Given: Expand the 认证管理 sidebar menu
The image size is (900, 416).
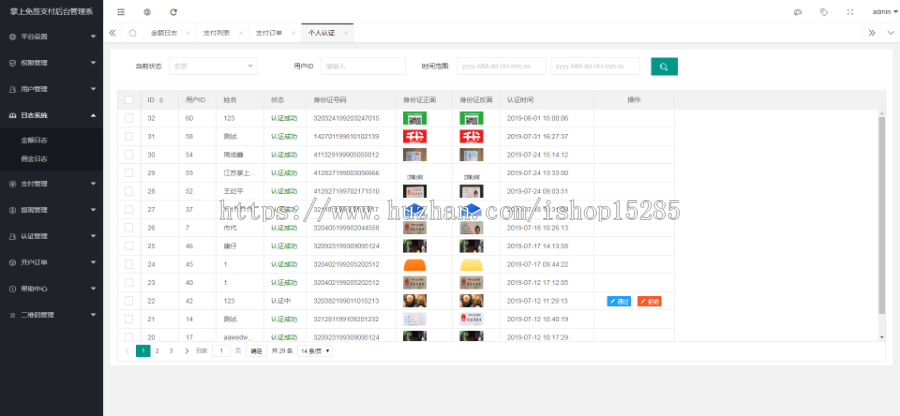Looking at the screenshot, I should click(x=52, y=236).
